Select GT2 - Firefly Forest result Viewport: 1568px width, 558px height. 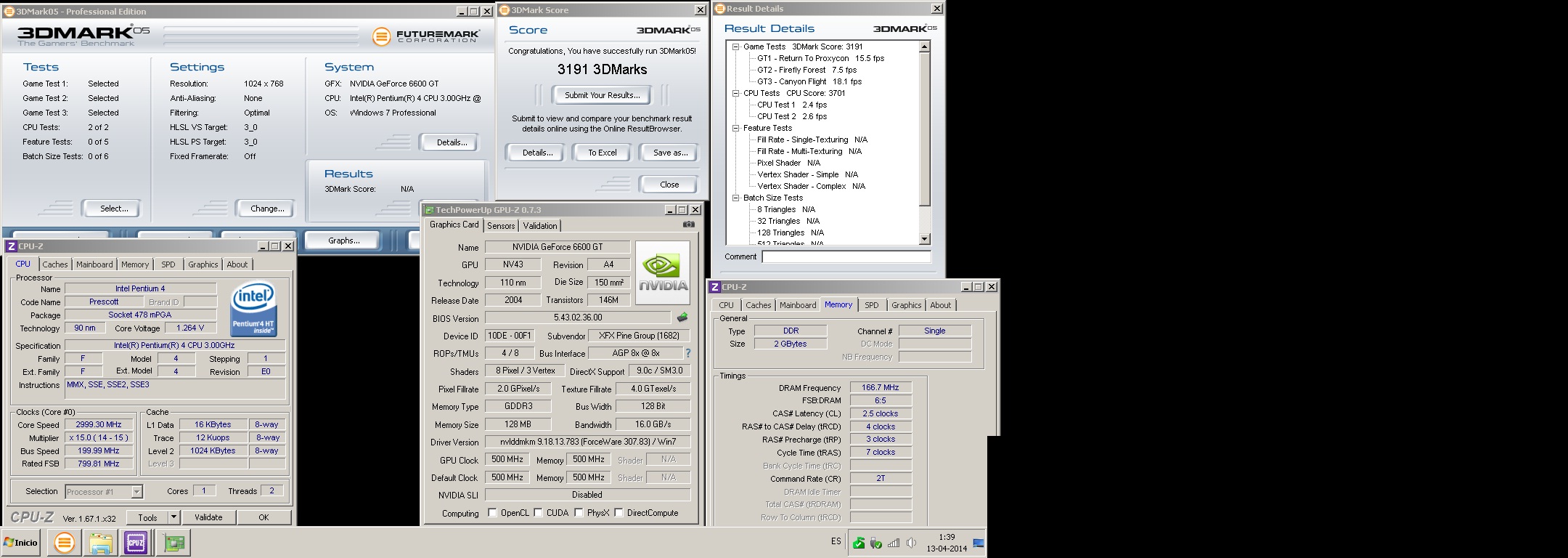(x=807, y=70)
